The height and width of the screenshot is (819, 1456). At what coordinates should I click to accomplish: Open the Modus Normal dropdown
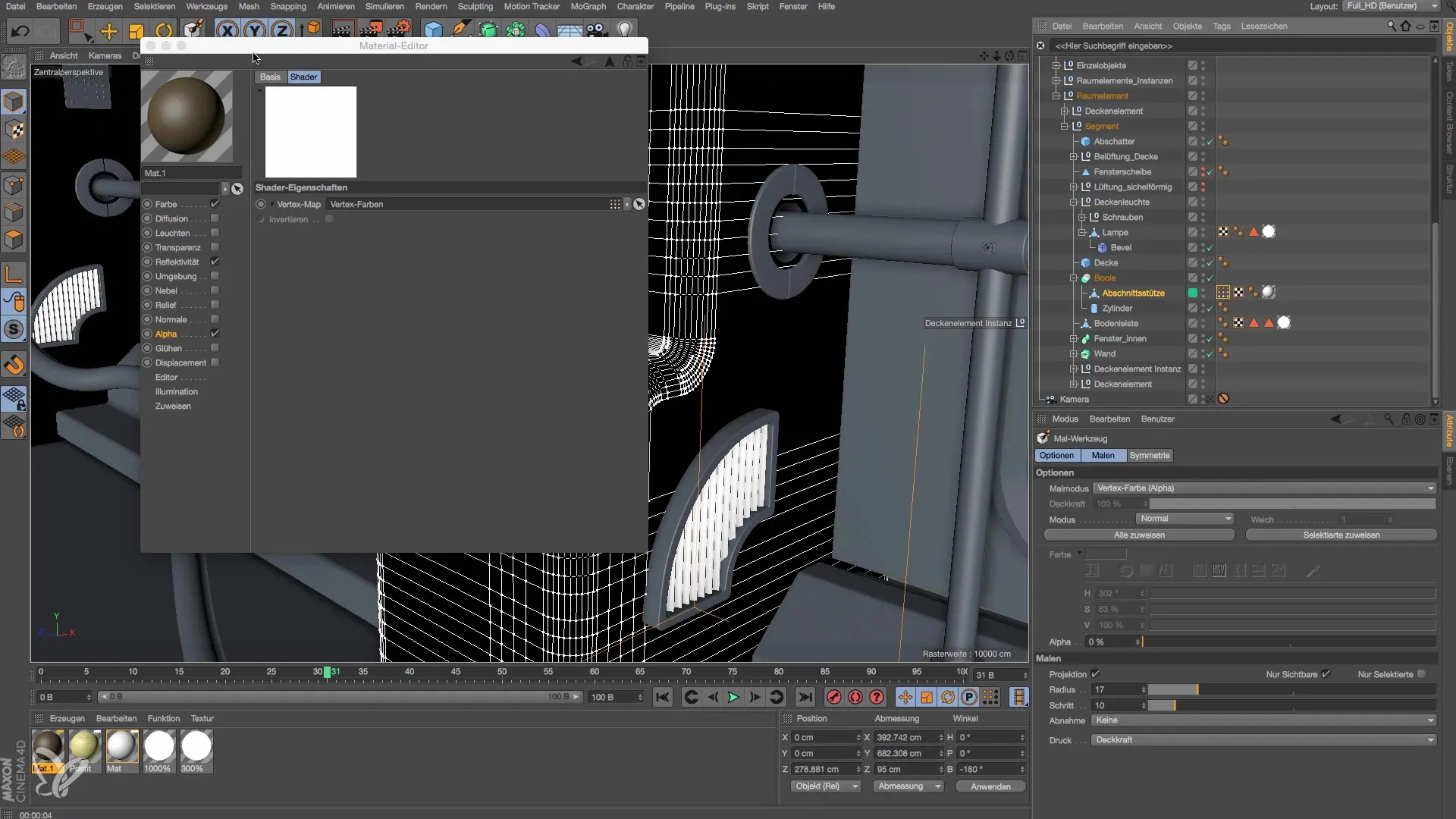click(1185, 519)
